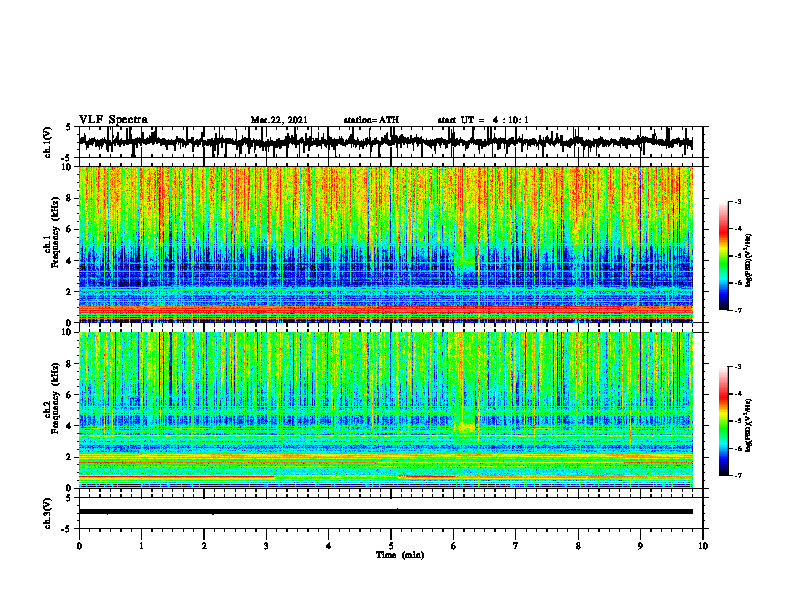Viewport: 792px width, 612px height.
Task: Click the ch.1 spectrogram panel
Action: coord(386,244)
